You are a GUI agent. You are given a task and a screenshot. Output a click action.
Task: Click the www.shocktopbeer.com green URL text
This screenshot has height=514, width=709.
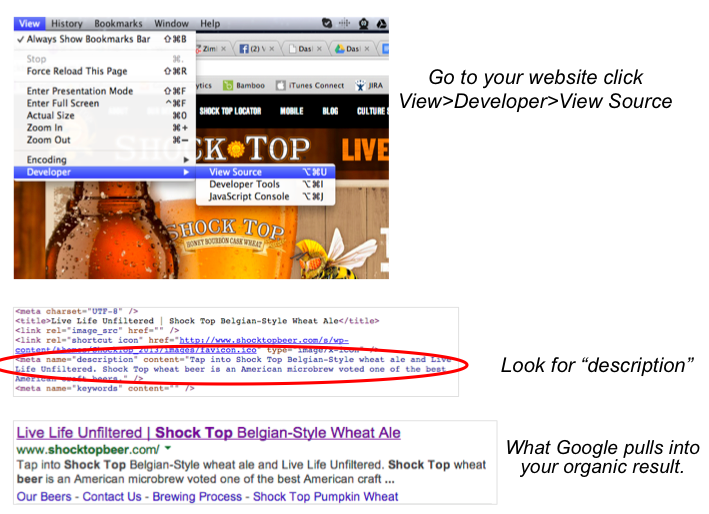88,449
